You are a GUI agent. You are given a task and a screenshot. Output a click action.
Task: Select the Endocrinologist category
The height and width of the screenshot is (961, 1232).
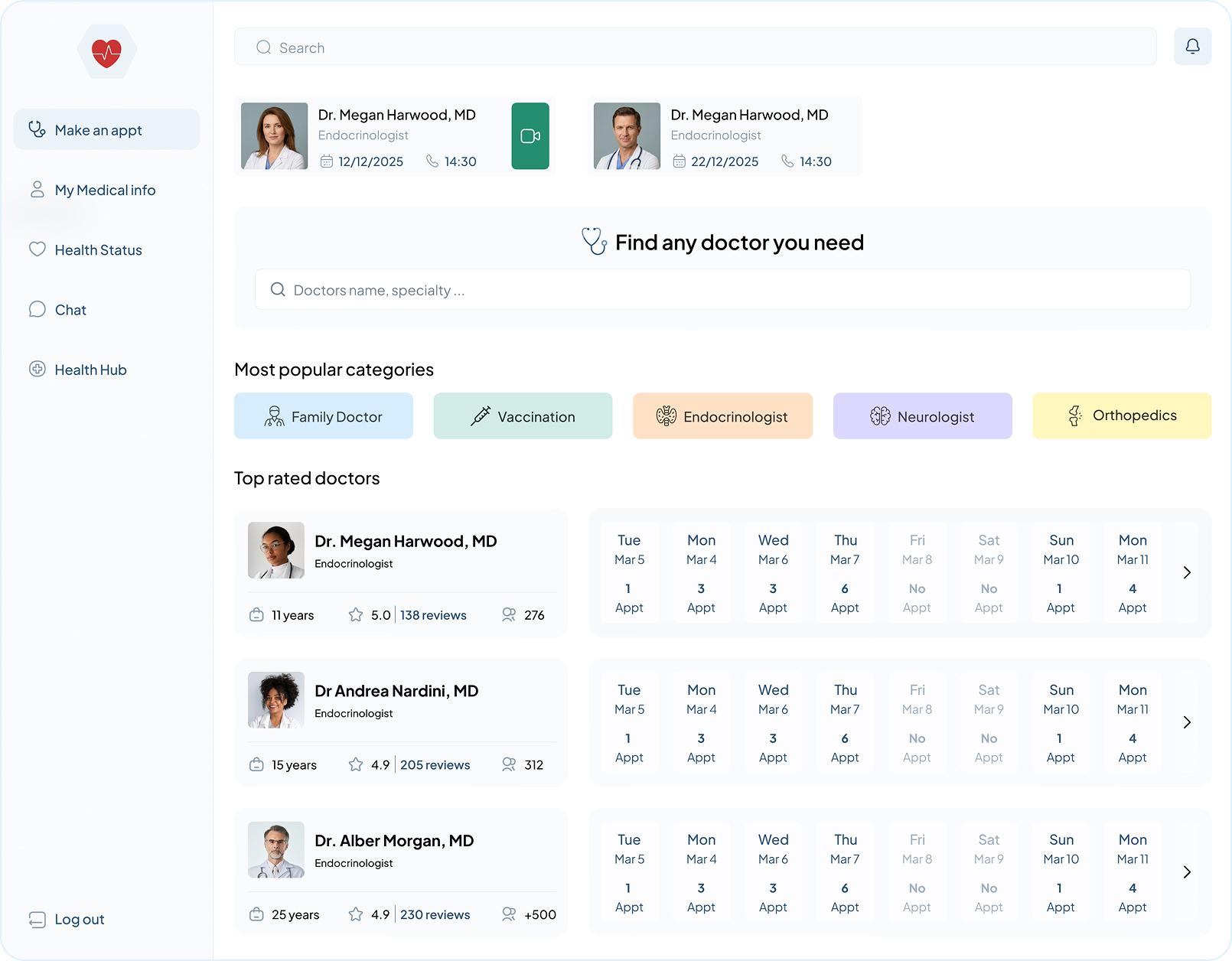[722, 415]
